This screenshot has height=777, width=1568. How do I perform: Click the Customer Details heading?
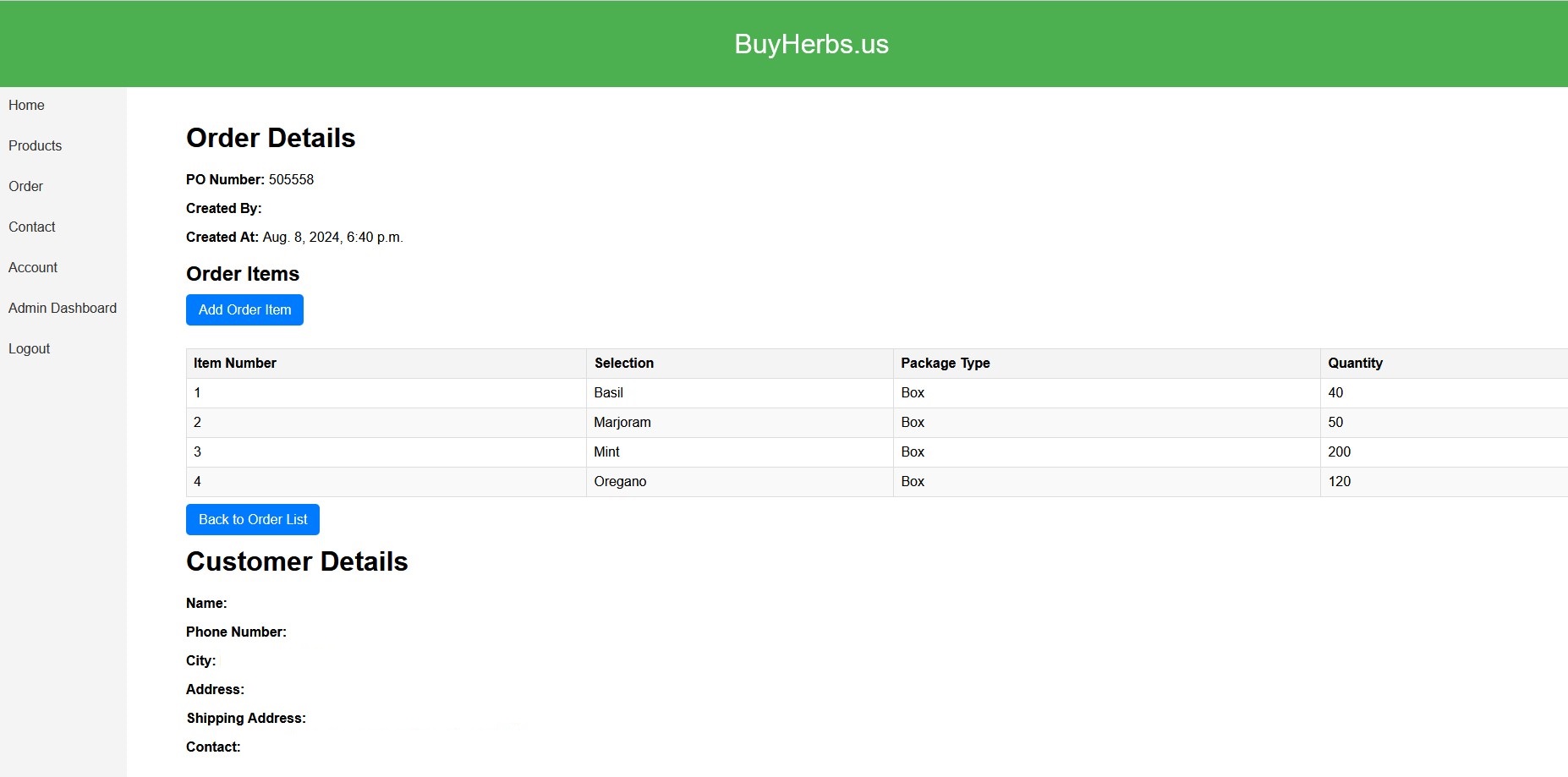click(x=297, y=561)
